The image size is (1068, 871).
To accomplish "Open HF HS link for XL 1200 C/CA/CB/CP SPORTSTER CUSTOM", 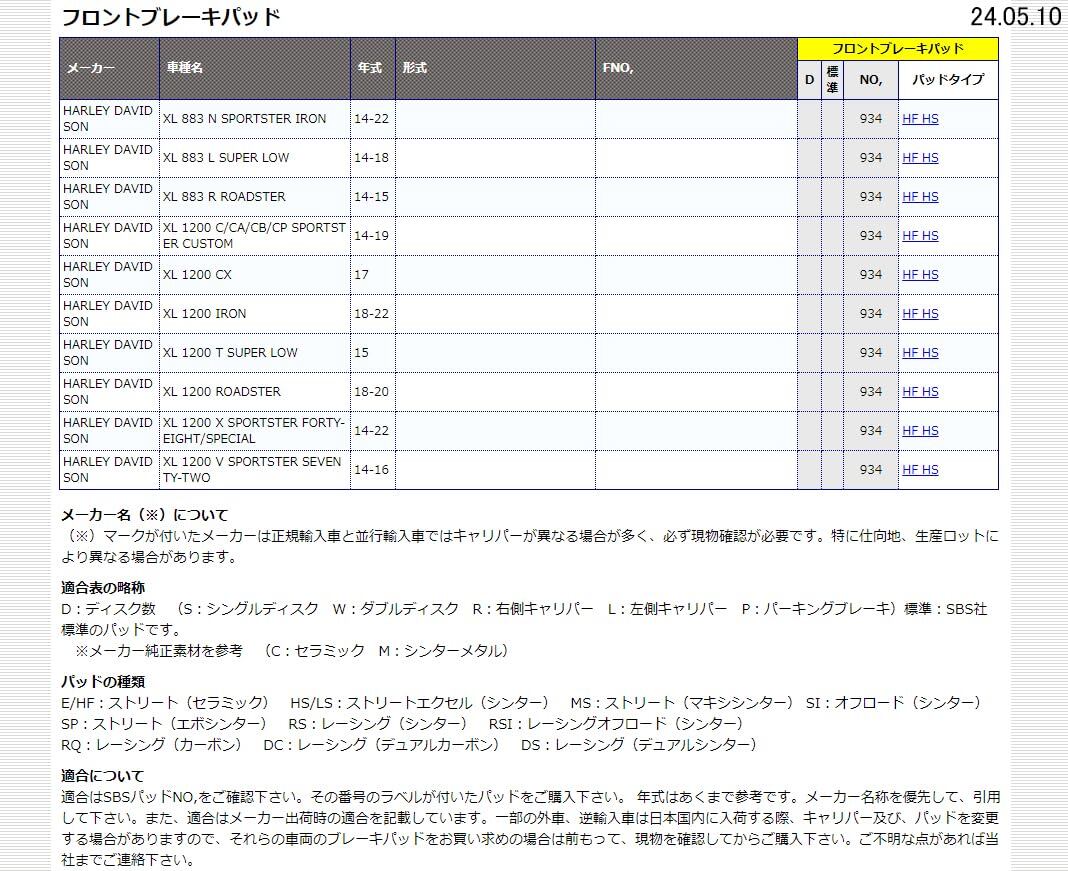I will [x=920, y=236].
